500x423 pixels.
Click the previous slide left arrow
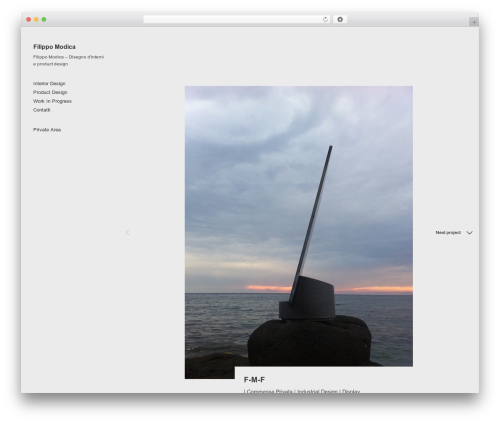[127, 232]
